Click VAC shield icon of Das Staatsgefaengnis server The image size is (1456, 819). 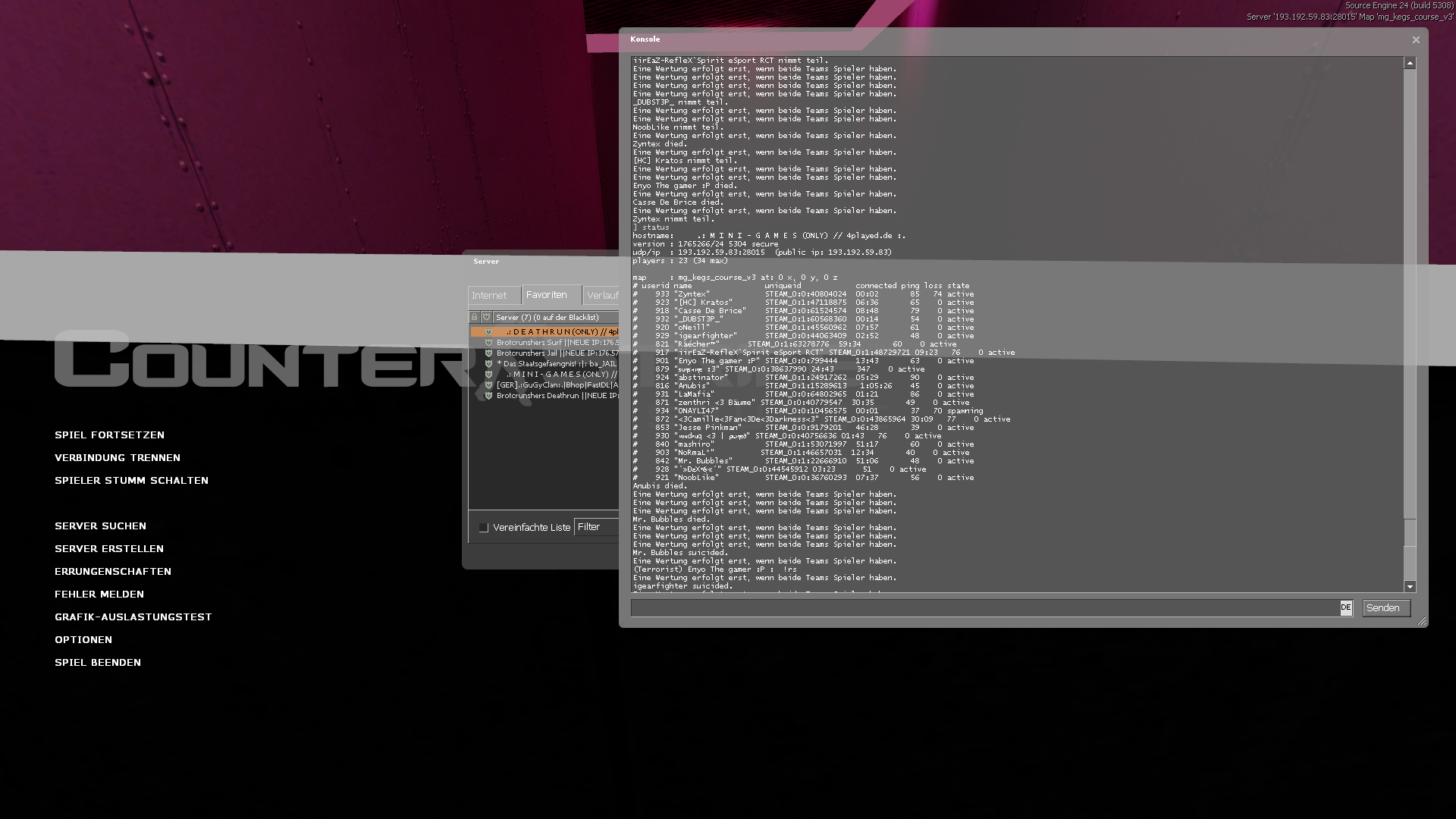click(x=489, y=364)
